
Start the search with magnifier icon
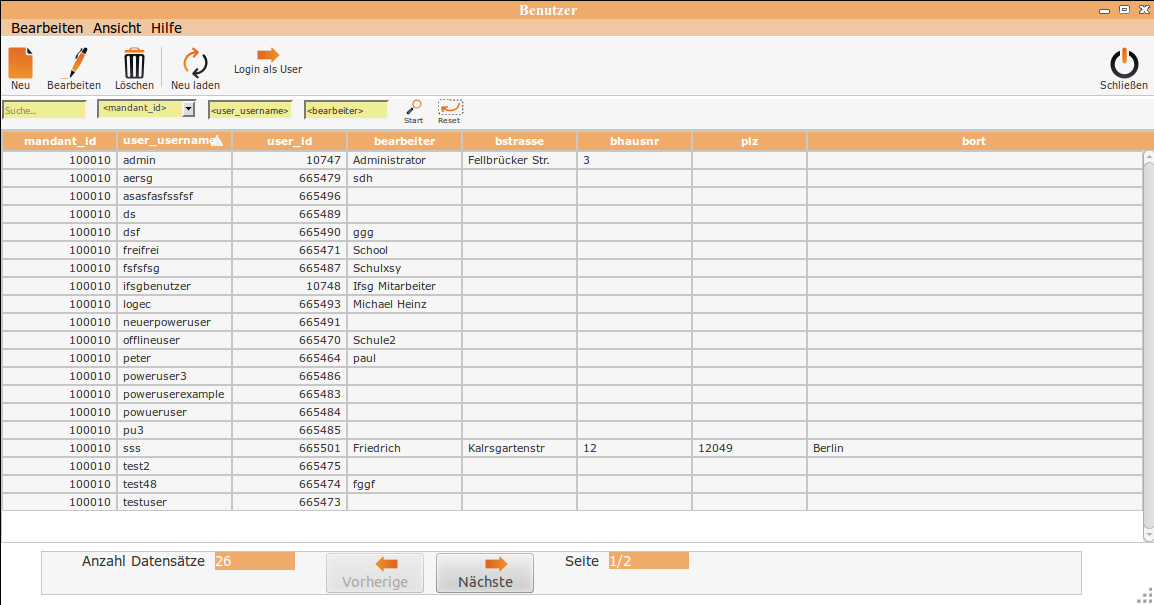point(413,106)
